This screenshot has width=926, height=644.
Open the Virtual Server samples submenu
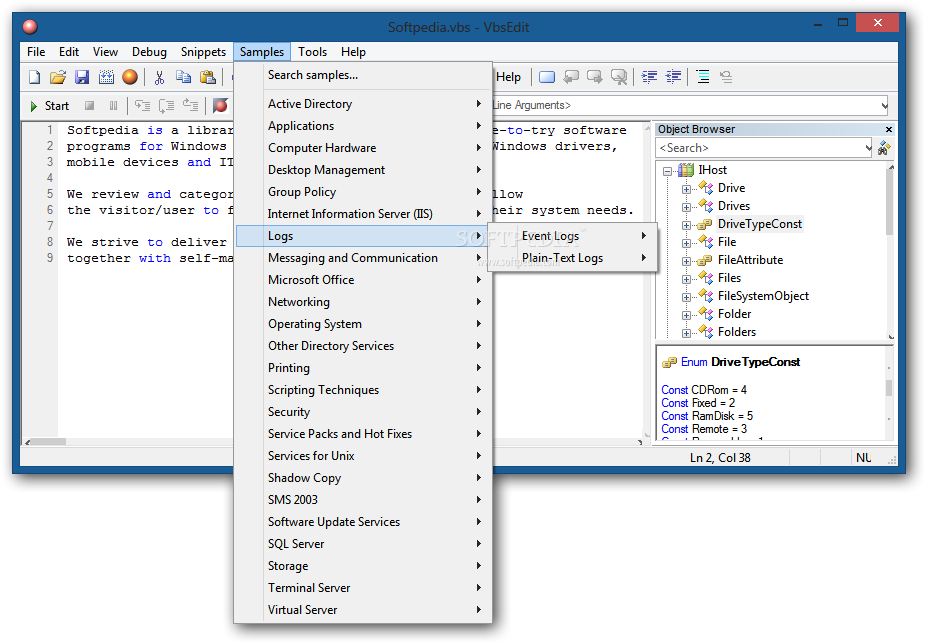pyautogui.click(x=363, y=610)
